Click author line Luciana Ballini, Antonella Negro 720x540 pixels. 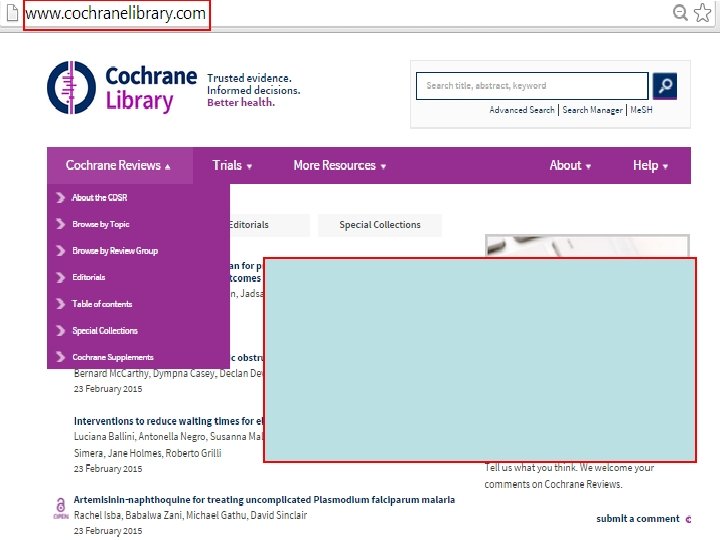coord(169,437)
